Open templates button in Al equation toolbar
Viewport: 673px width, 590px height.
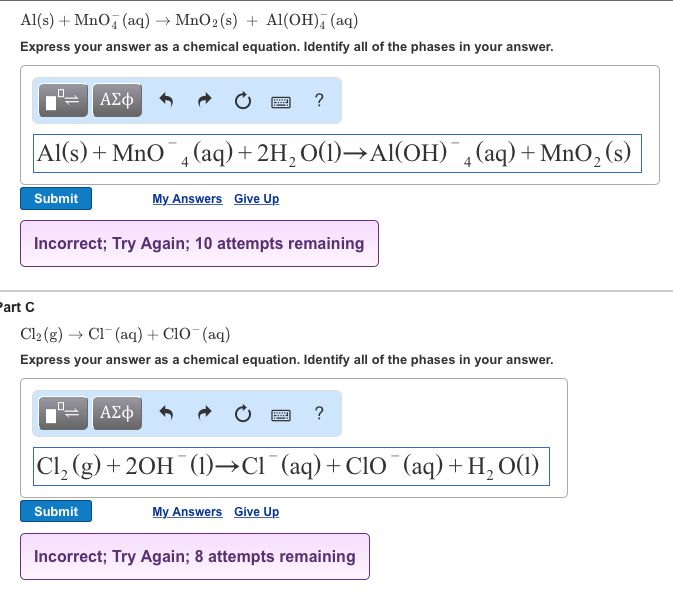(63, 100)
